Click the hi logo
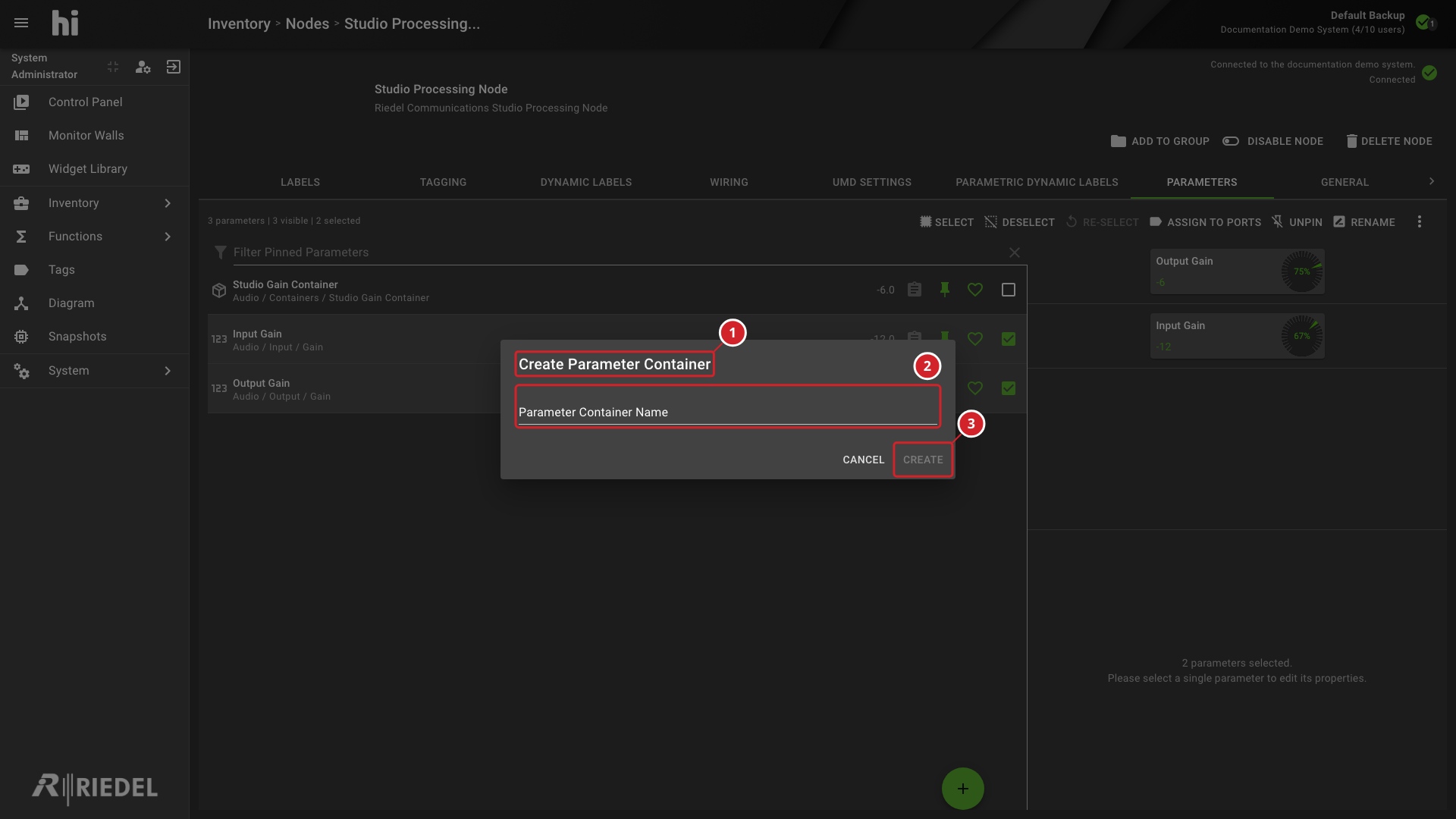 click(65, 23)
